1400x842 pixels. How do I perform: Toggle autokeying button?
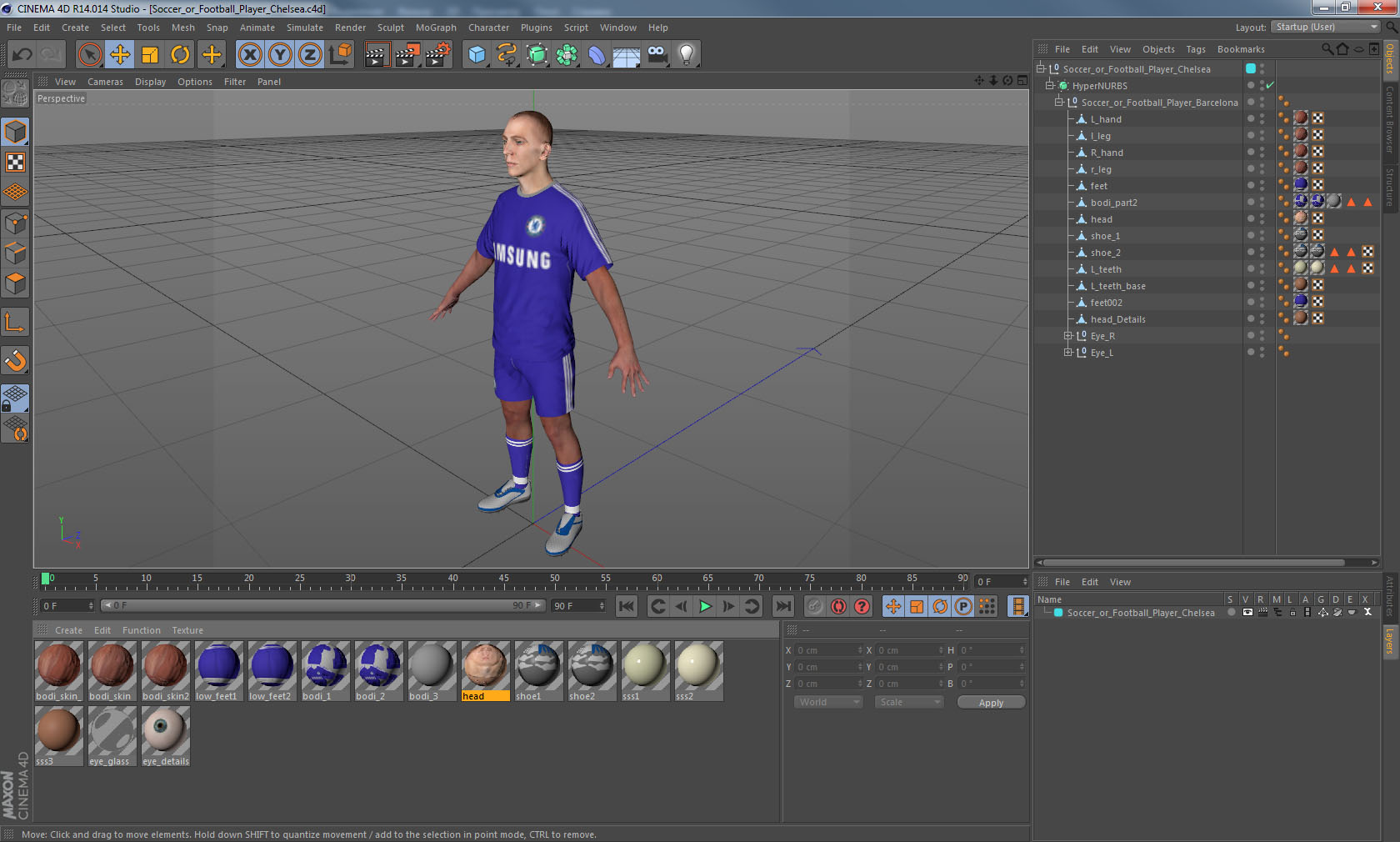point(838,606)
